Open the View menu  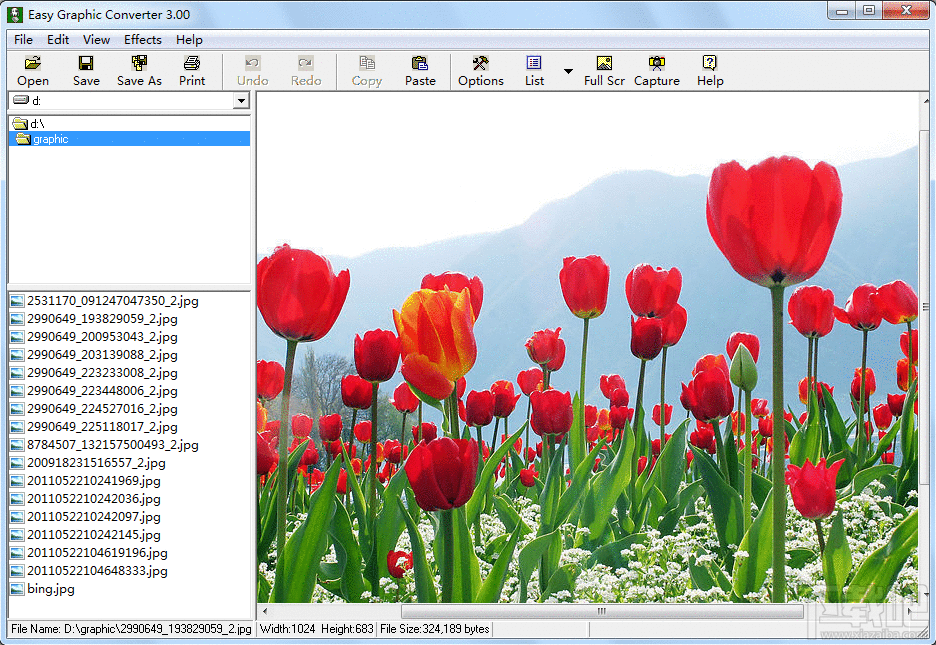coord(96,40)
